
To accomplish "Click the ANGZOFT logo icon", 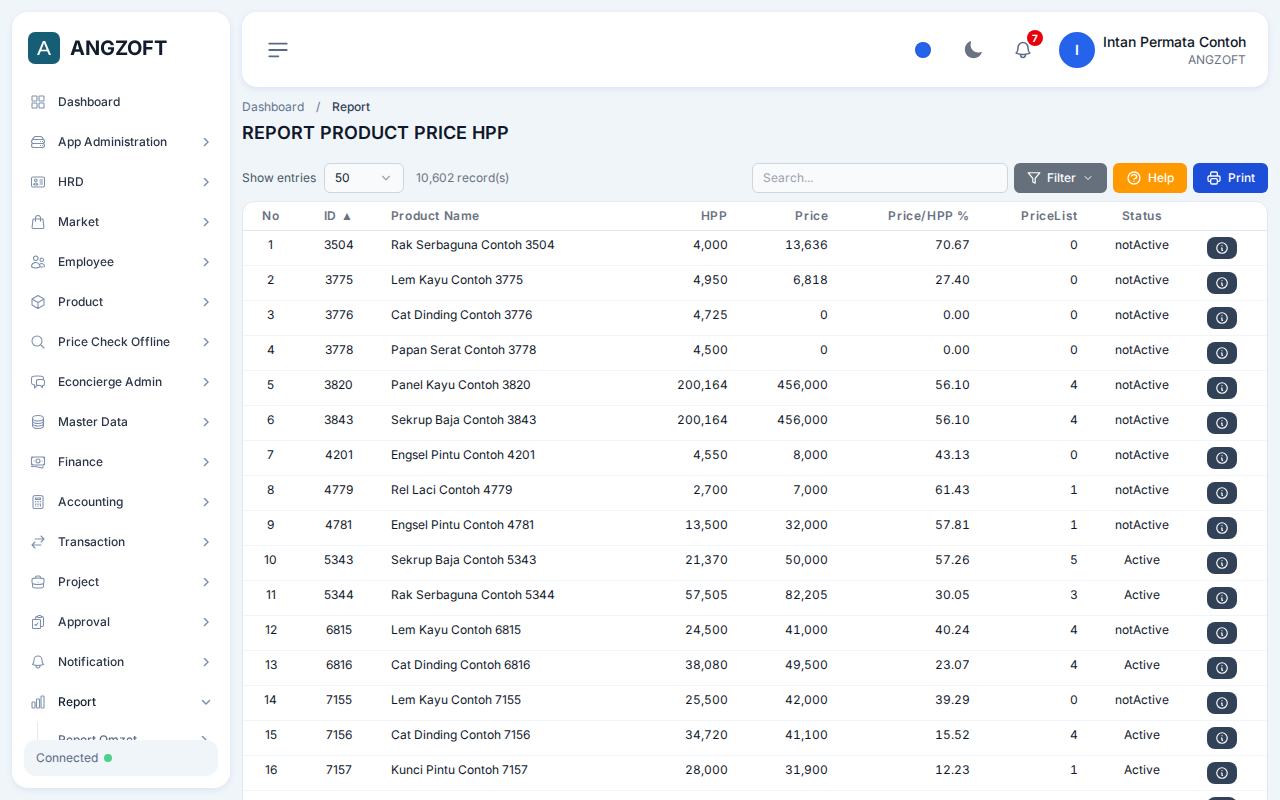I will tap(44, 48).
